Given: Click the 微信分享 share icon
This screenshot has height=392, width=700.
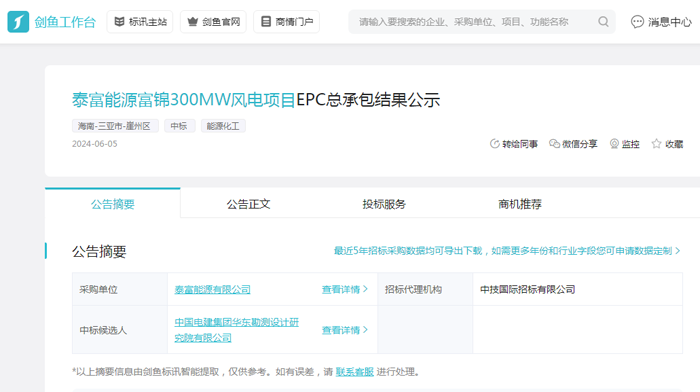Looking at the screenshot, I should click(x=554, y=144).
